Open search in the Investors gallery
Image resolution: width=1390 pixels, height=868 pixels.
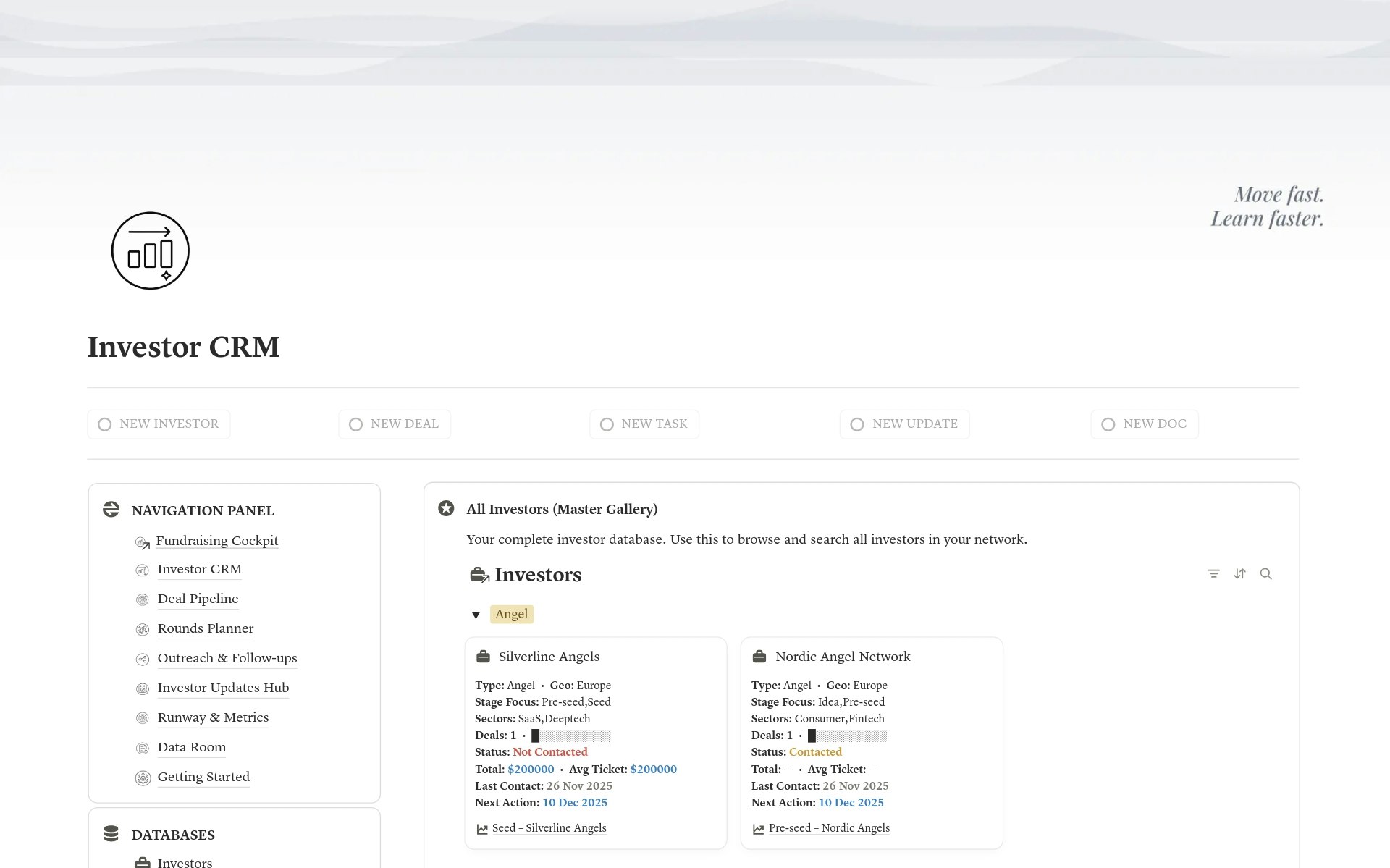click(1266, 573)
